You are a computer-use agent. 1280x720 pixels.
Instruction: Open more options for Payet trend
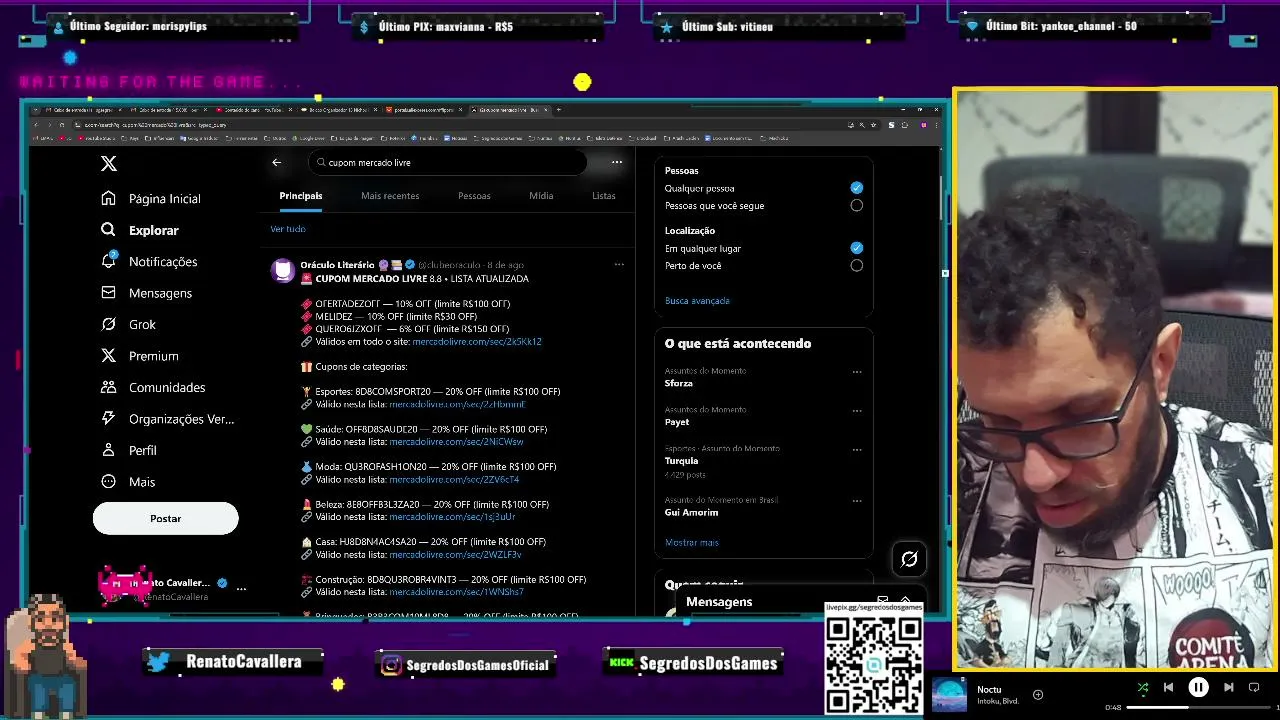[857, 410]
